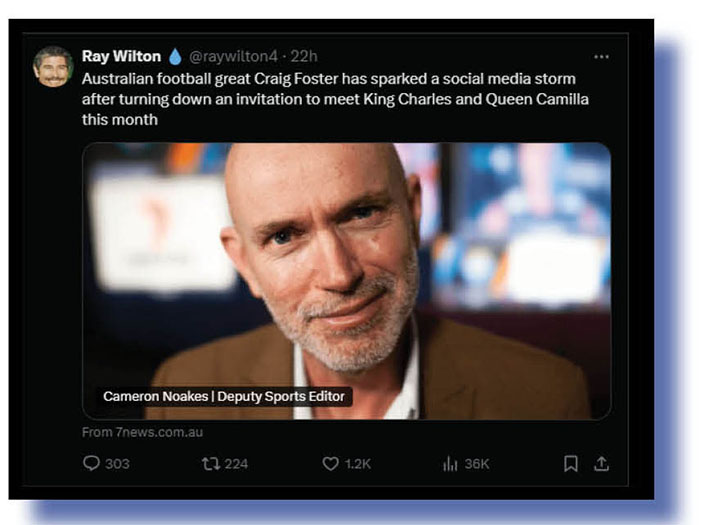Click the repost arrows icon
This screenshot has height=525, width=709.
[209, 464]
